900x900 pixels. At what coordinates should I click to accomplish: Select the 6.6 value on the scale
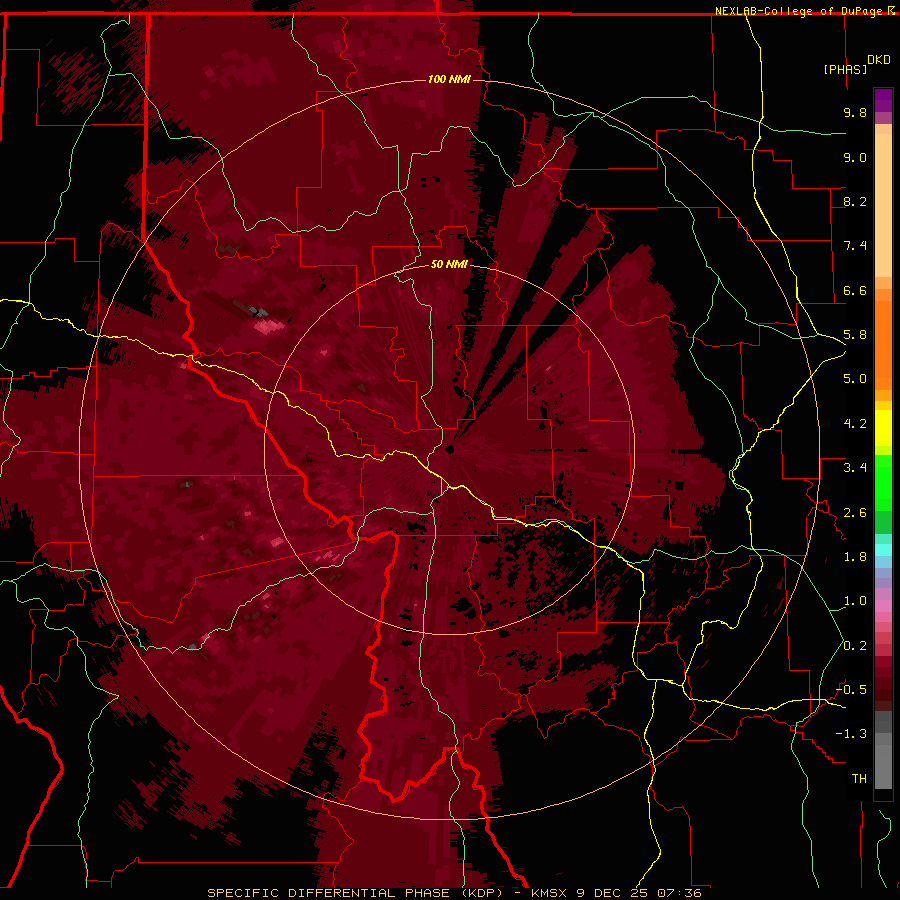855,290
